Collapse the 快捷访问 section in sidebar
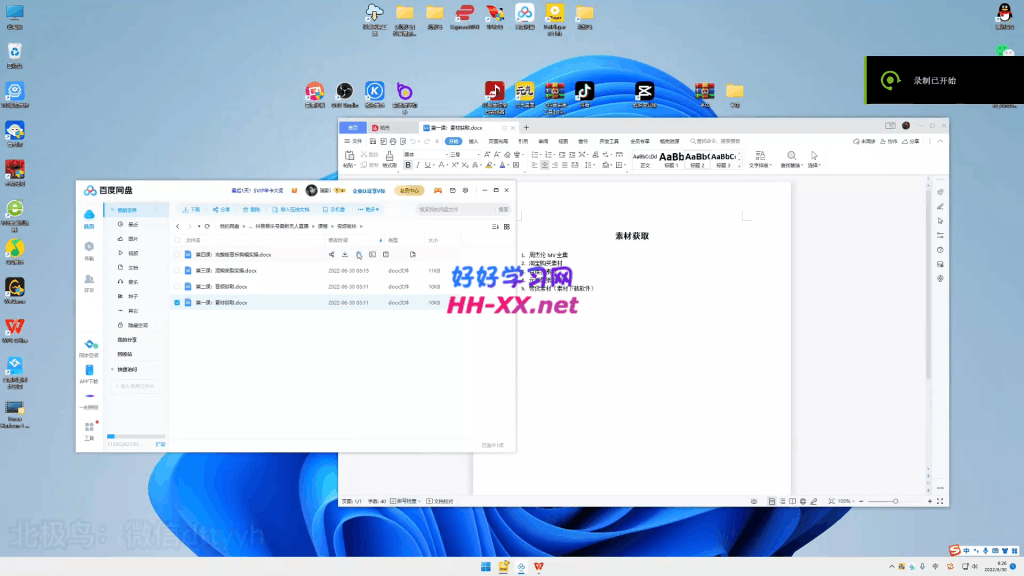 (x=112, y=370)
